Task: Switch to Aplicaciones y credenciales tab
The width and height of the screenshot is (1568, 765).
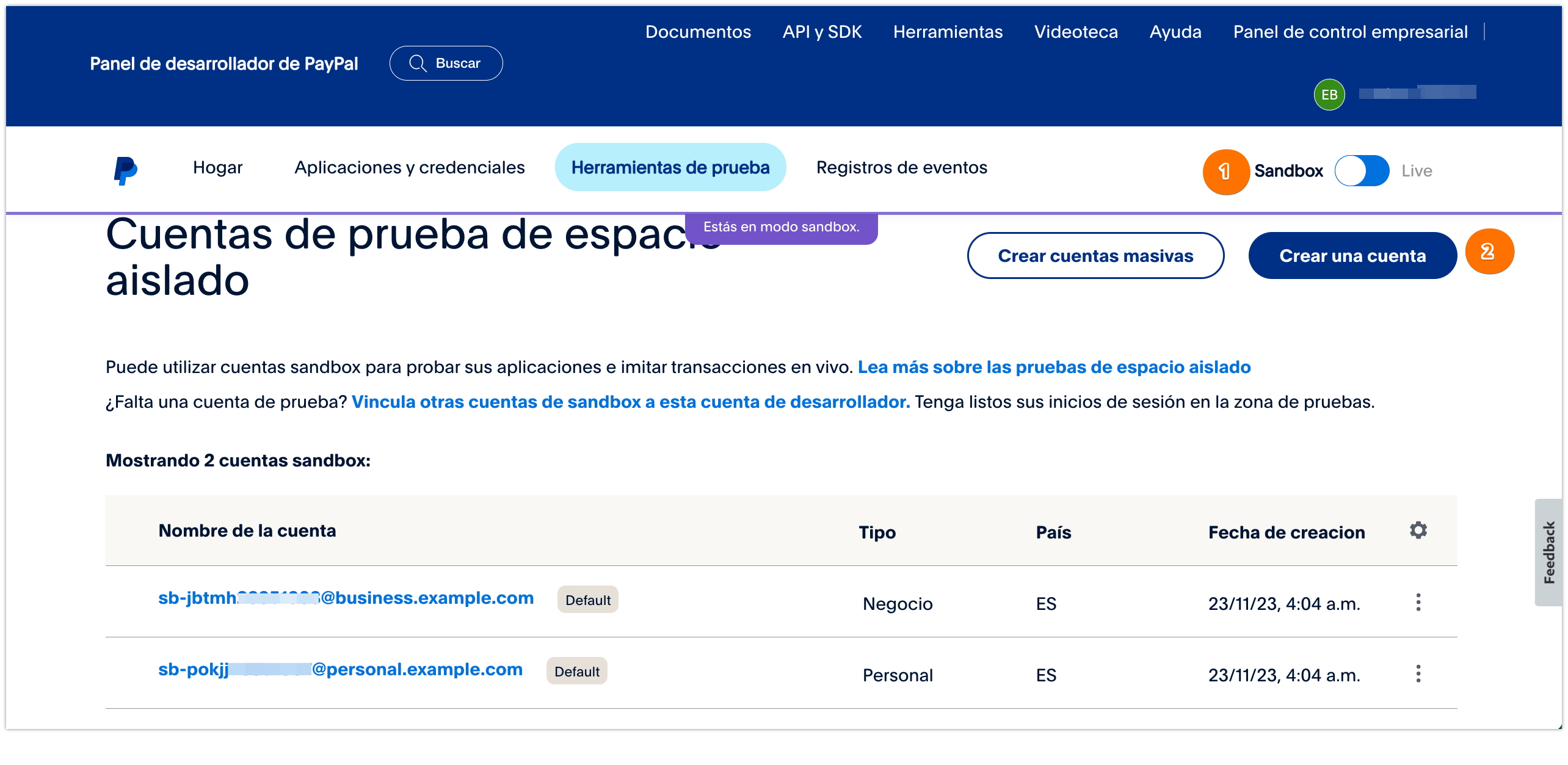Action: [x=409, y=167]
